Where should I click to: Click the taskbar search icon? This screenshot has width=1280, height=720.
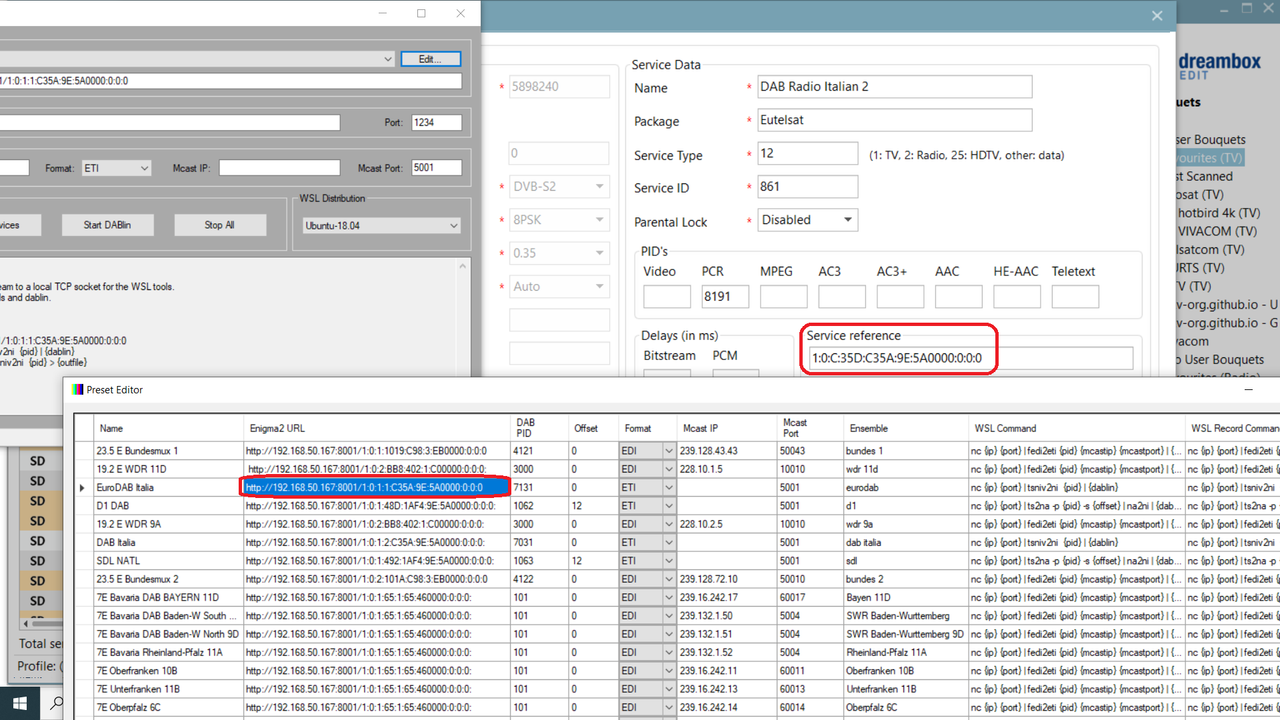click(56, 703)
